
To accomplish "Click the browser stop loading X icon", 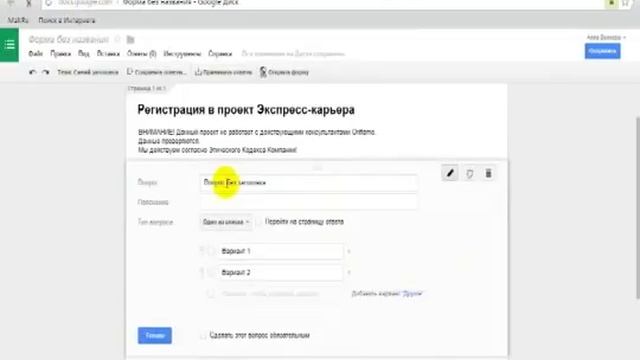I will [29, 3].
